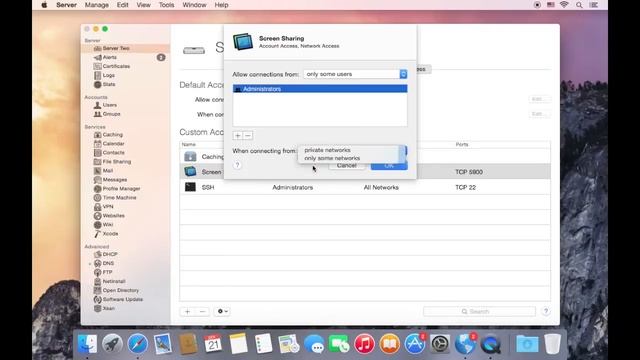
Task: Add a user with the dialog plus button
Action: (238, 136)
